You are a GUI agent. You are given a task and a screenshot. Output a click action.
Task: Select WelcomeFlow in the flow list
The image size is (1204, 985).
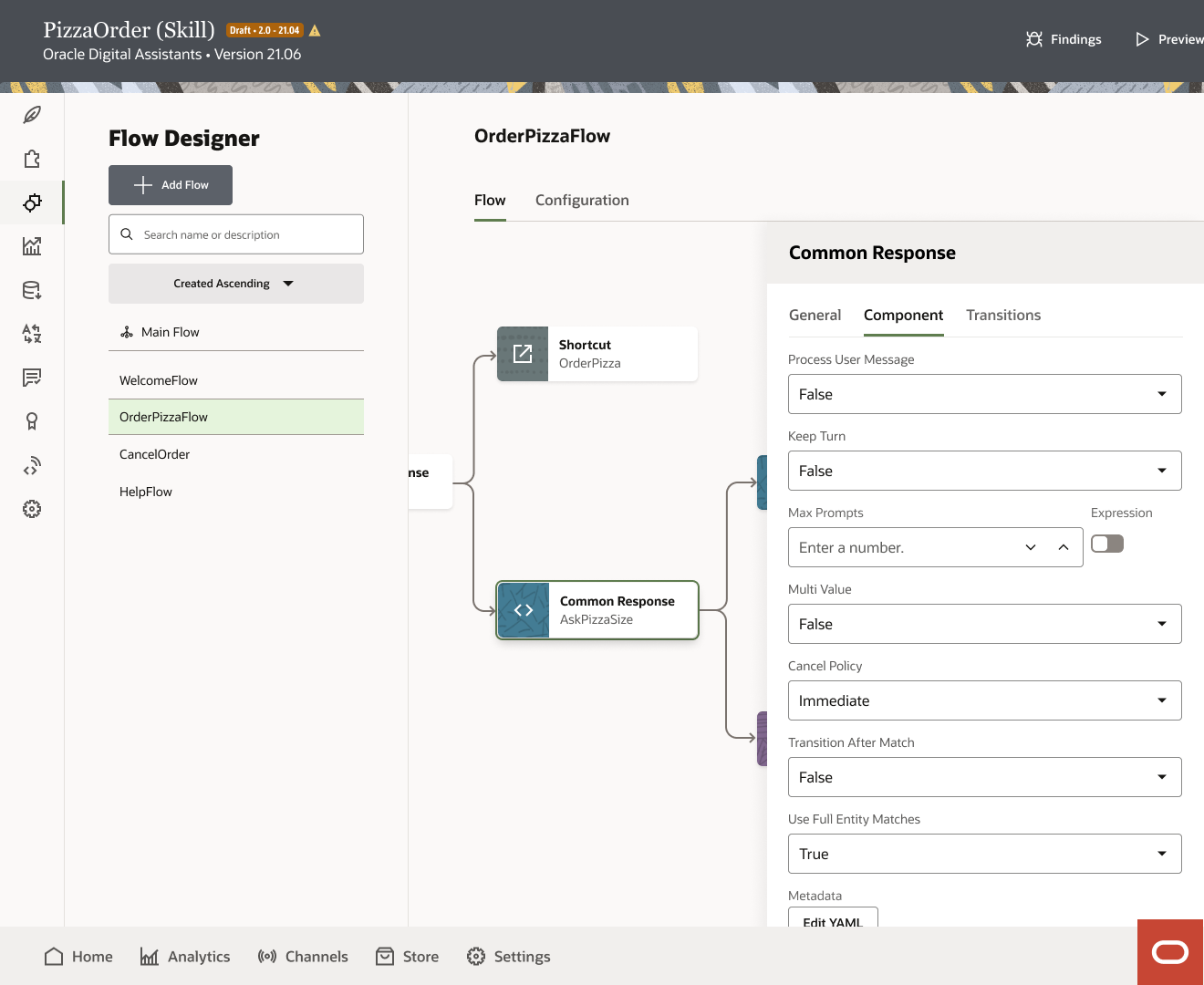[x=236, y=380]
